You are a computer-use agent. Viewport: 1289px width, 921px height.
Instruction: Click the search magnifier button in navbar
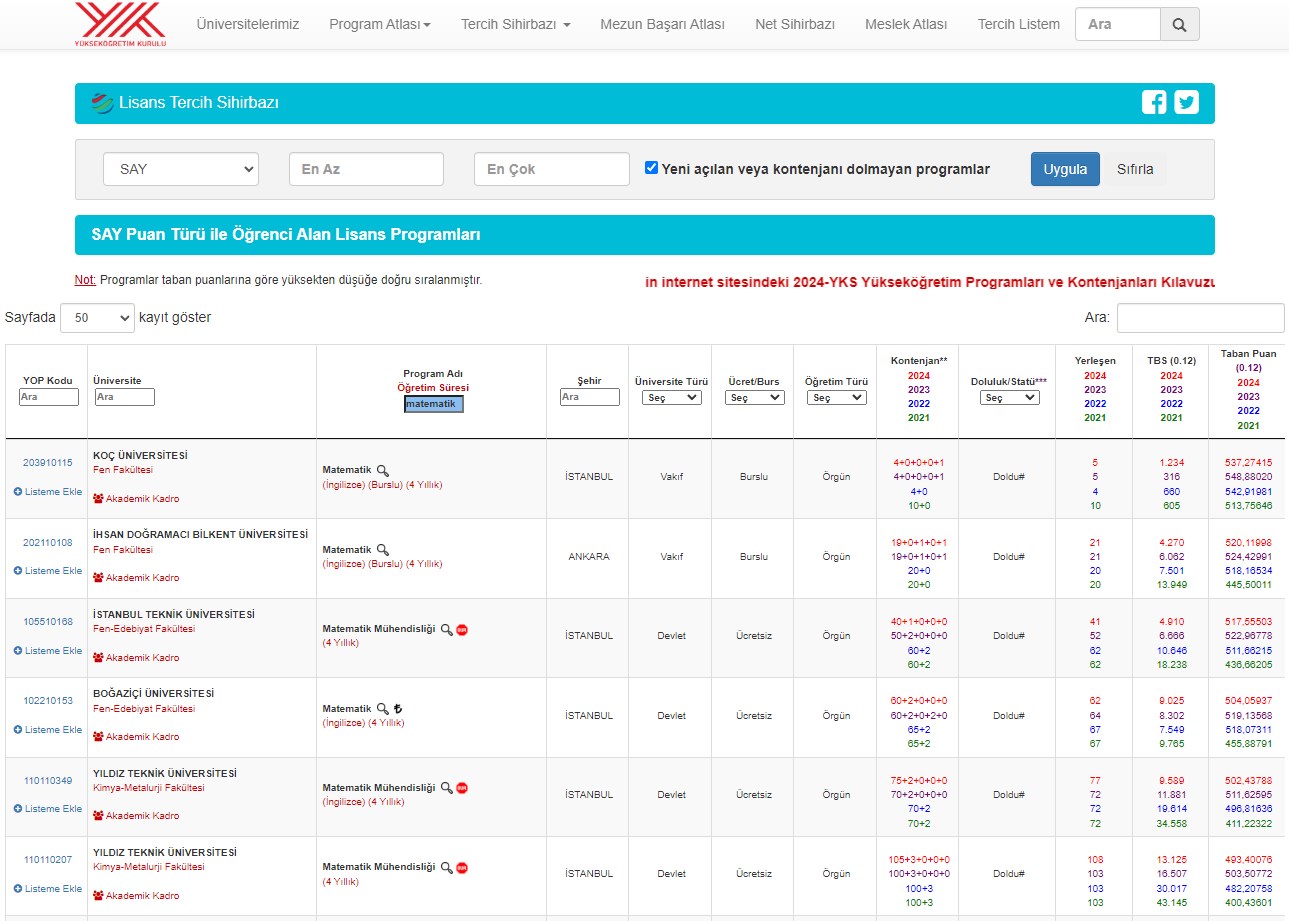(1180, 24)
